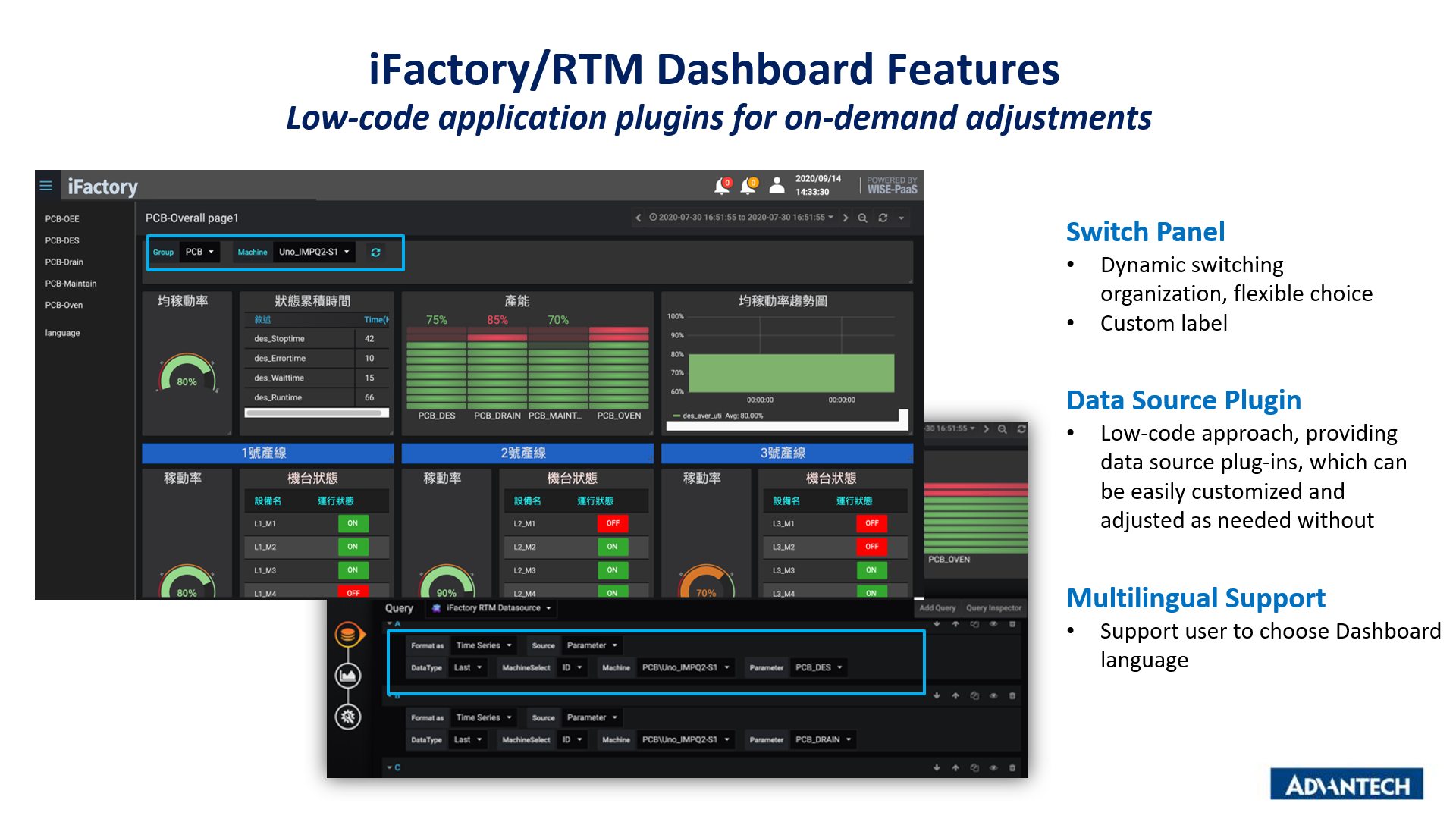Click the 2號產線 90% gauge
The height and width of the screenshot is (819, 1456).
click(x=447, y=582)
